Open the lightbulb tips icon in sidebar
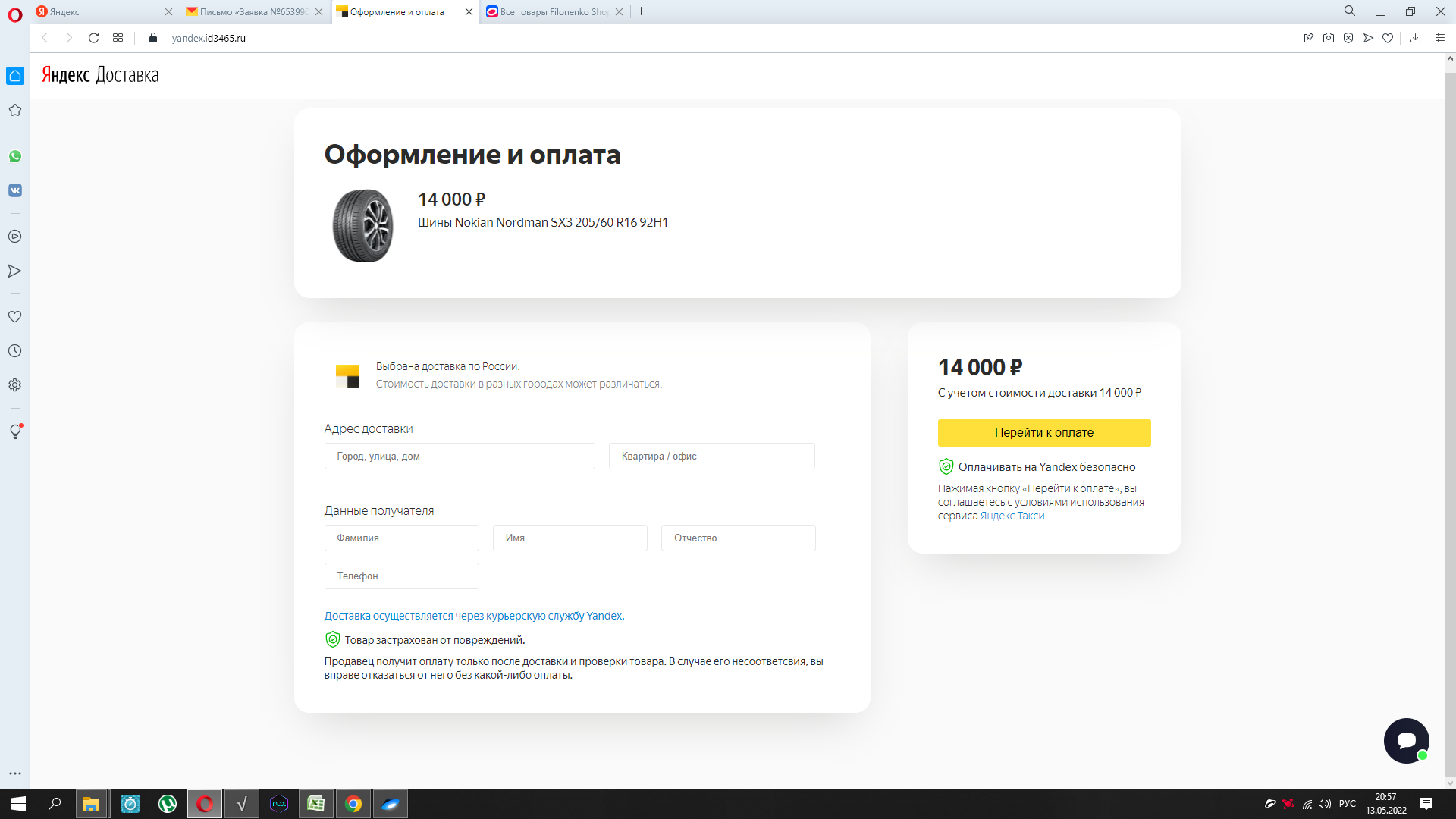 tap(15, 431)
